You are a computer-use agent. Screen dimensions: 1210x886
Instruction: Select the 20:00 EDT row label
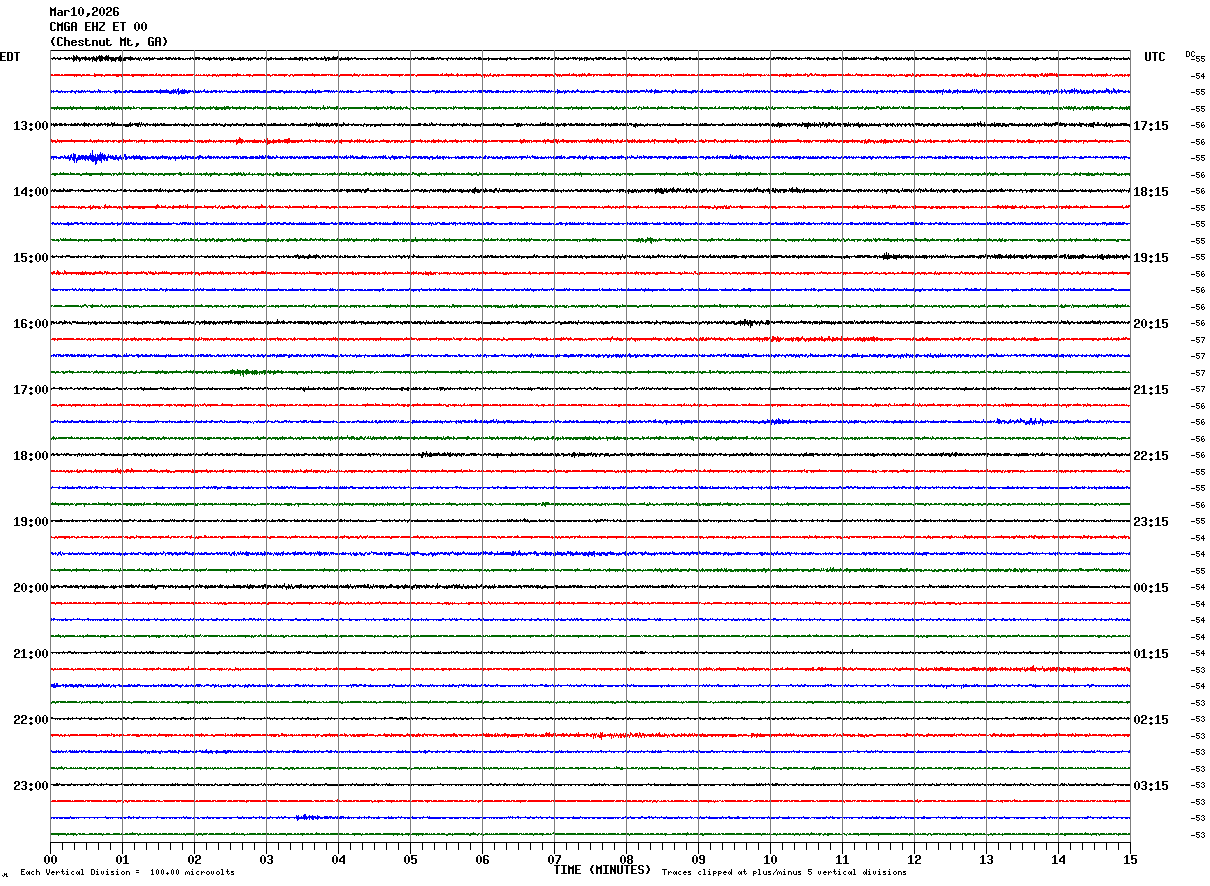click(x=30, y=588)
